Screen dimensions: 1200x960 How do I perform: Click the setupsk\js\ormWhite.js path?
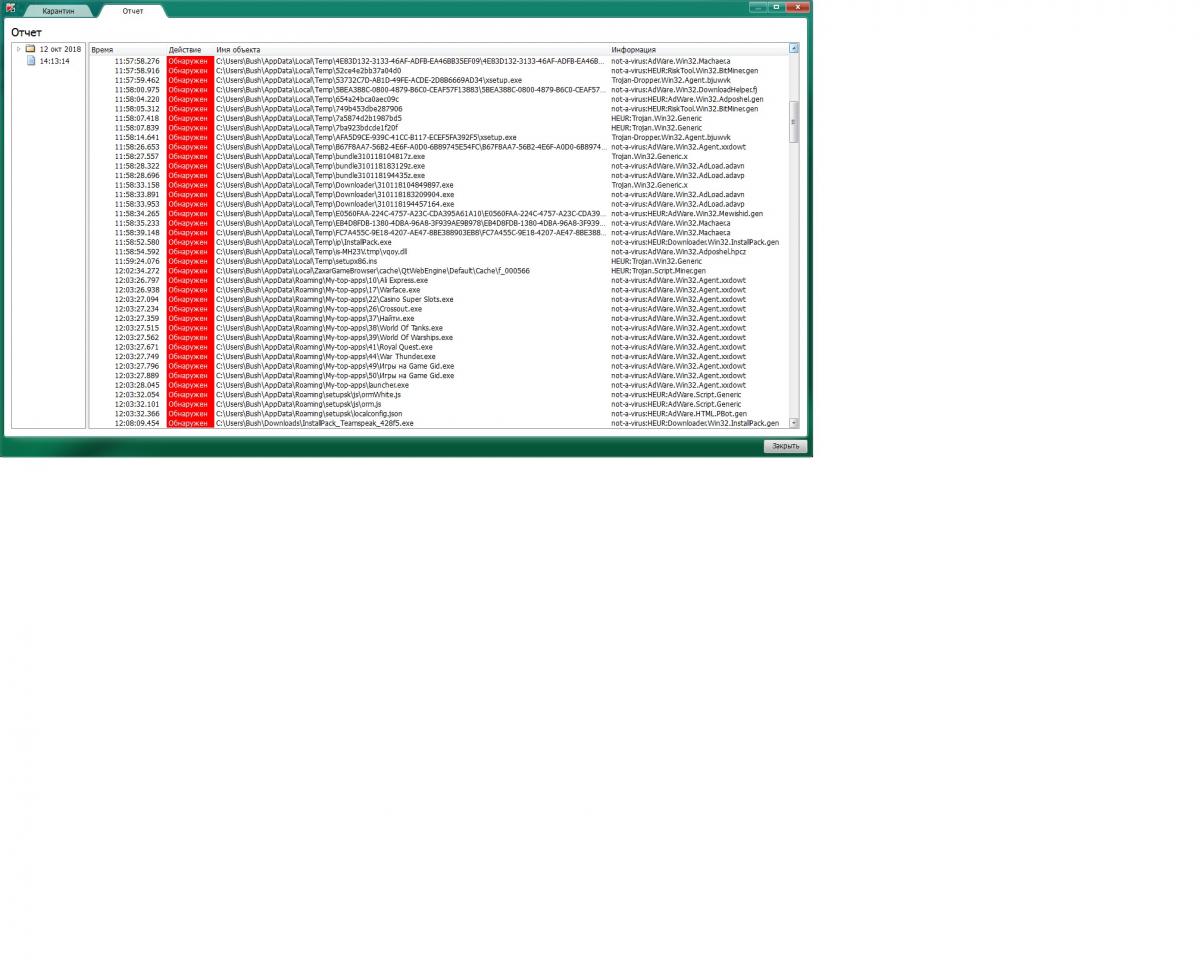click(308, 394)
